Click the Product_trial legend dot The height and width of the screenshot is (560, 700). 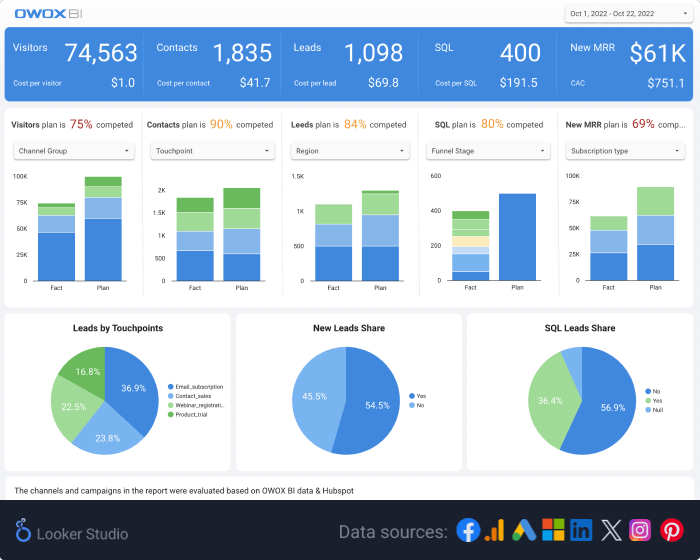pyautogui.click(x=171, y=414)
